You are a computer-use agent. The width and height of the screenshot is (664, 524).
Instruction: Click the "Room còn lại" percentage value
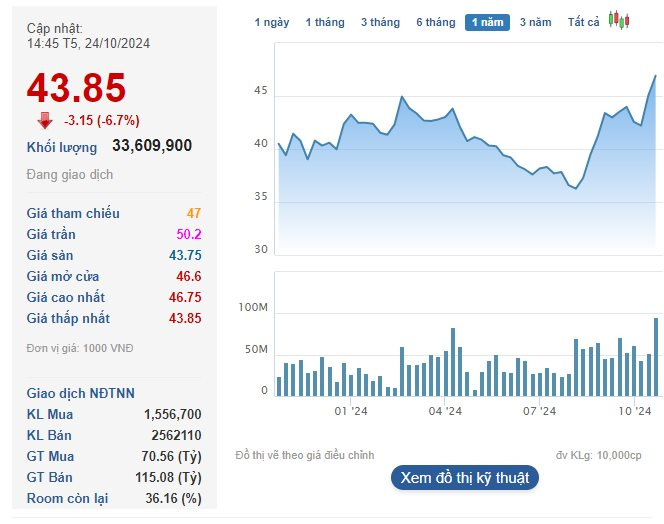174,498
